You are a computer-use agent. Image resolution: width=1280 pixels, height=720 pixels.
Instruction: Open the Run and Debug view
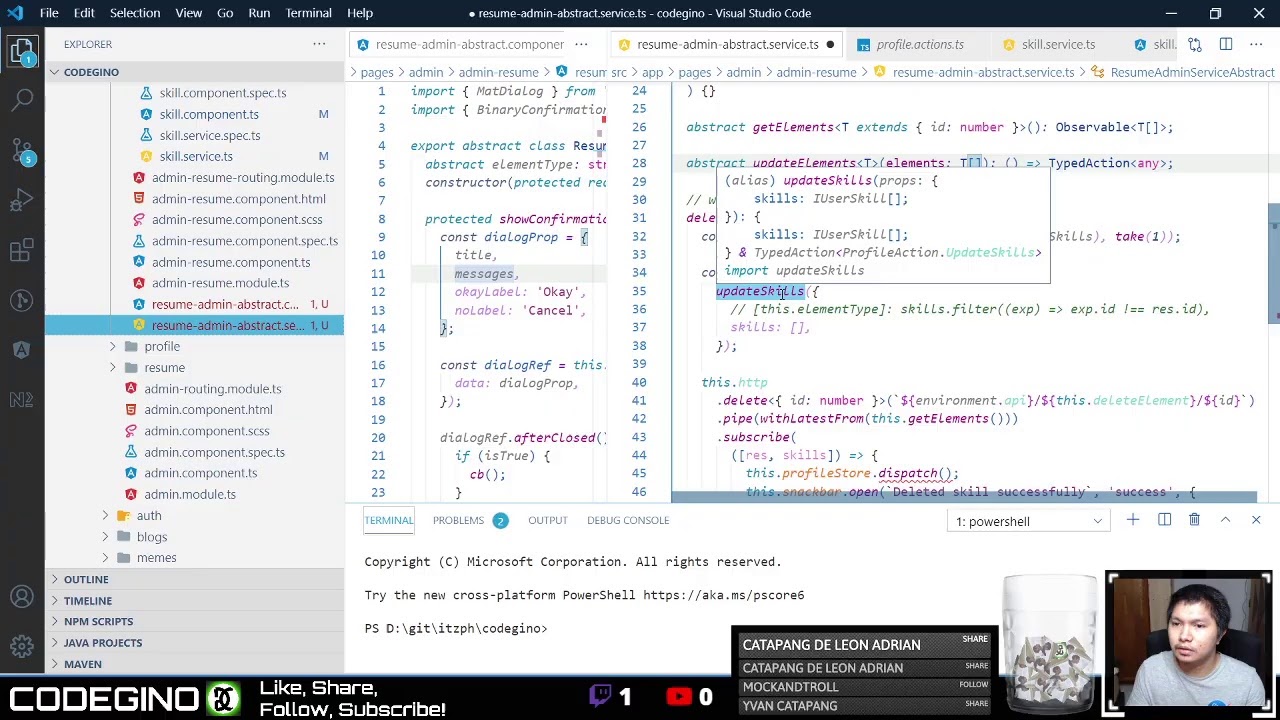pyautogui.click(x=22, y=200)
